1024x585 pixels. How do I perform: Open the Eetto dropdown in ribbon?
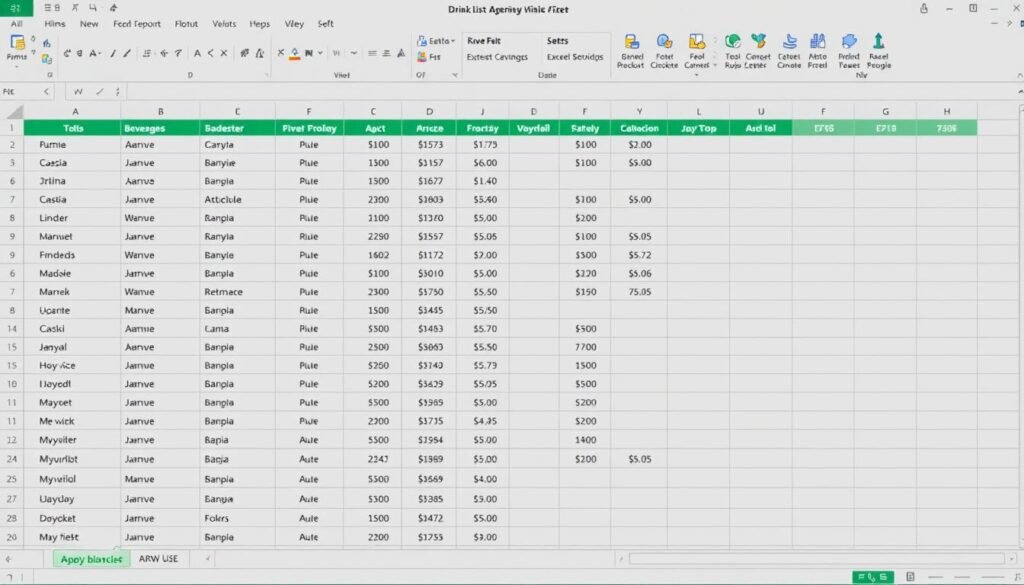(435, 41)
